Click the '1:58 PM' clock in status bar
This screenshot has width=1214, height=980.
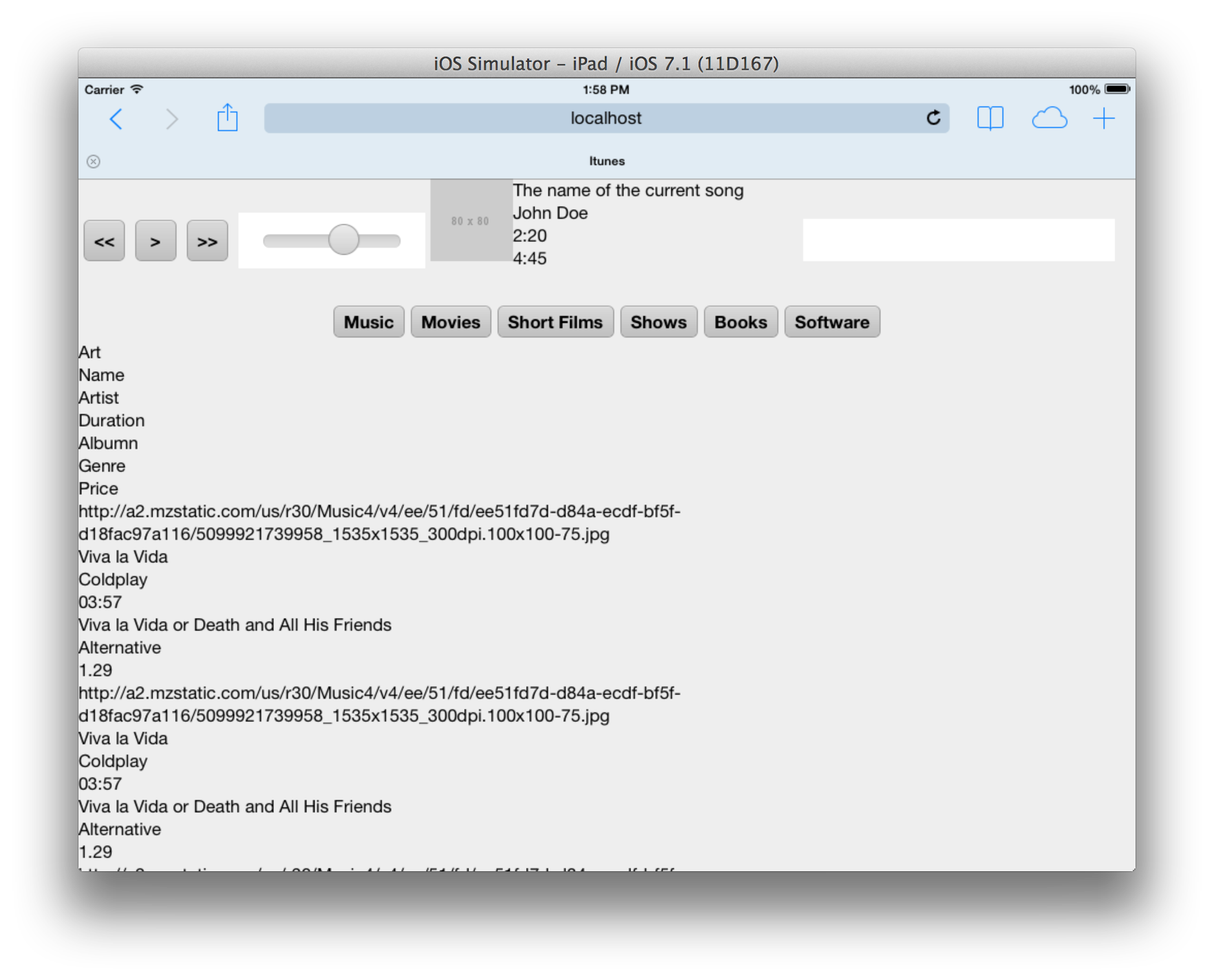(x=606, y=89)
